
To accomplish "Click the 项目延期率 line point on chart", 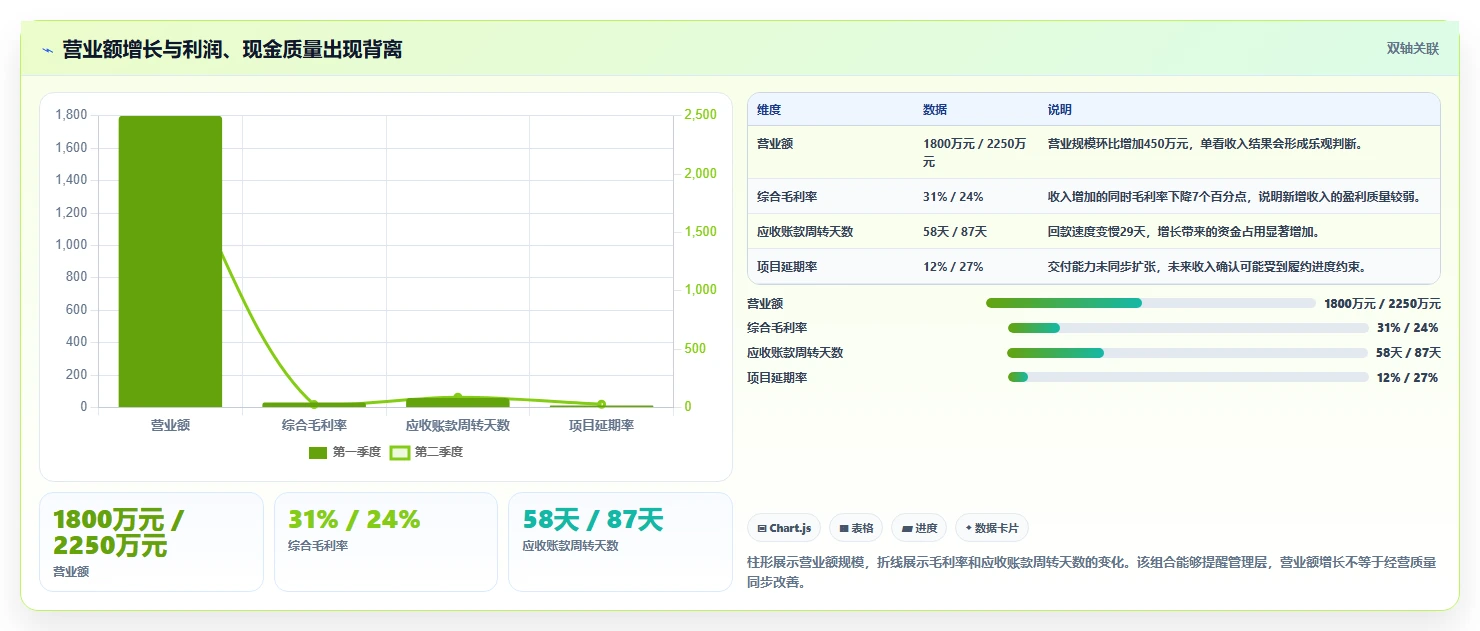I will click(601, 404).
